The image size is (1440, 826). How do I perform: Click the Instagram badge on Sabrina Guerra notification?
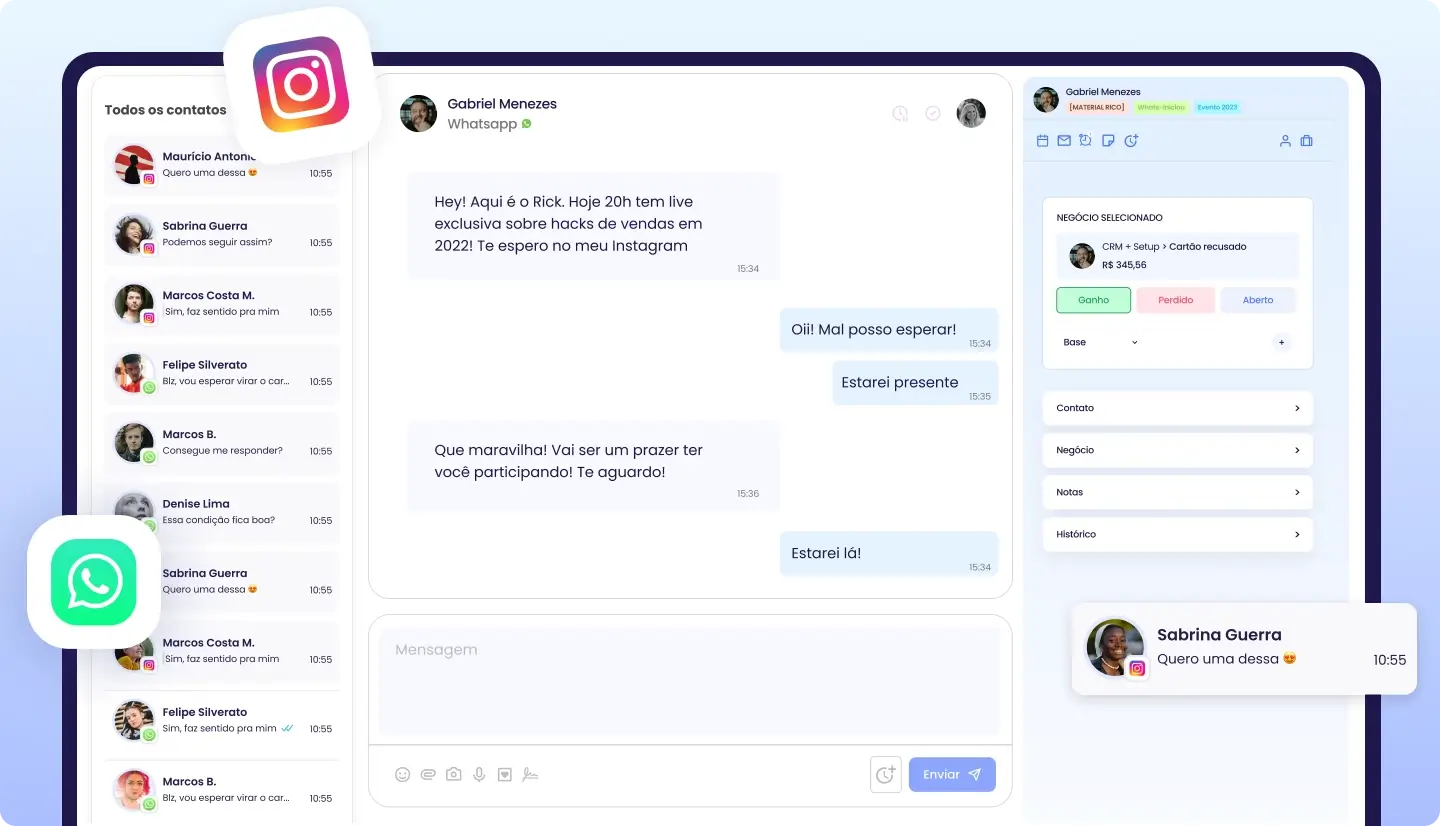click(1137, 668)
